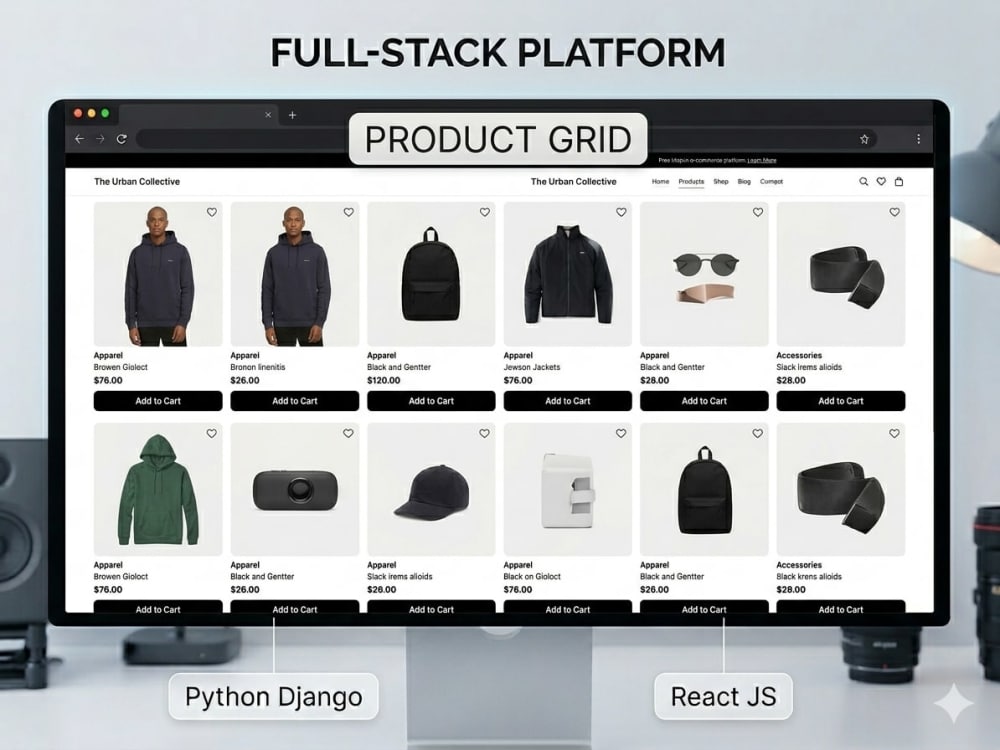The image size is (1000, 750).
Task: Open the browser three-dot menu
Action: pyautogui.click(x=918, y=139)
